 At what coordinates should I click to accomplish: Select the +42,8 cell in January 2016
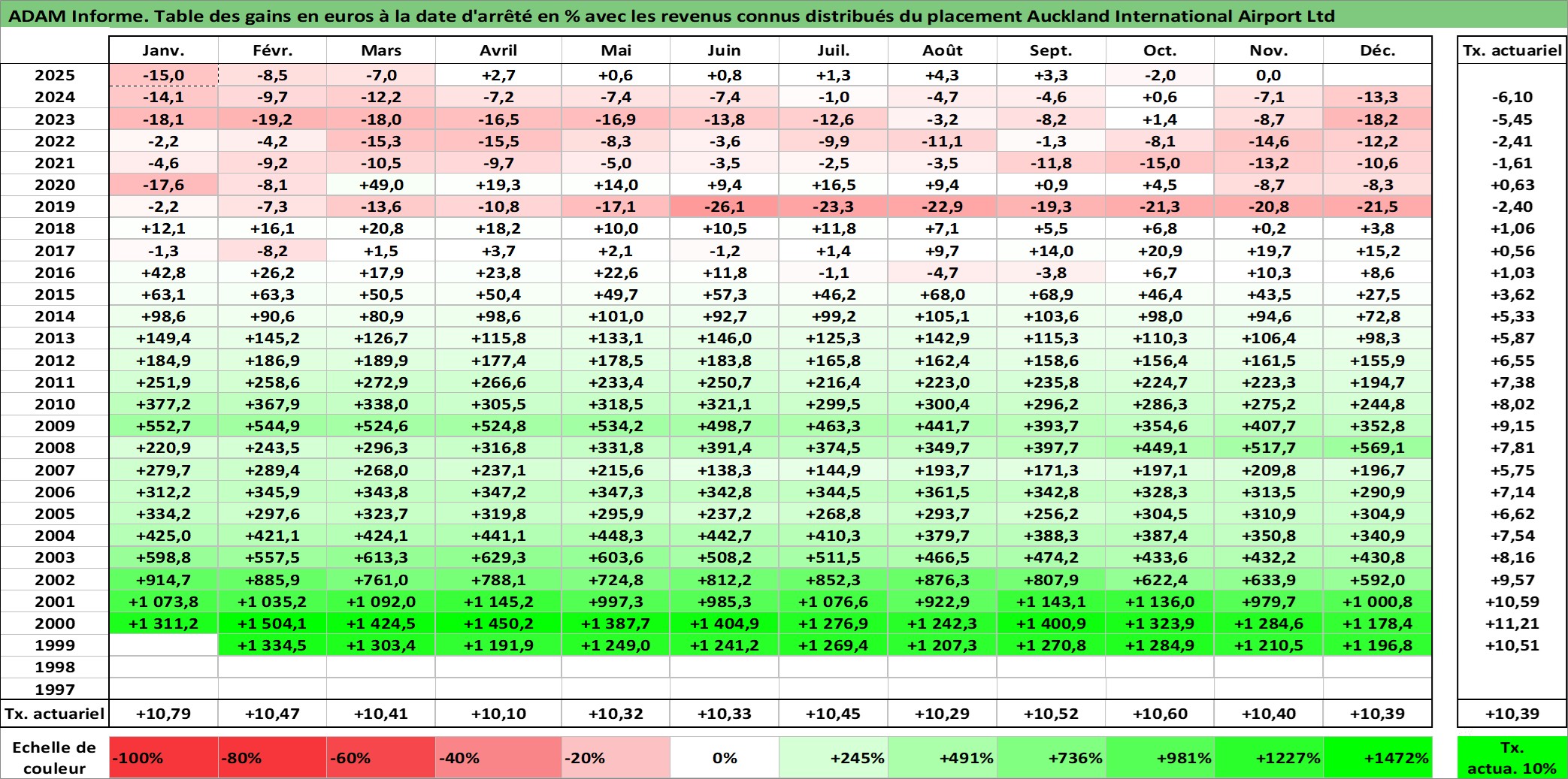pos(164,273)
